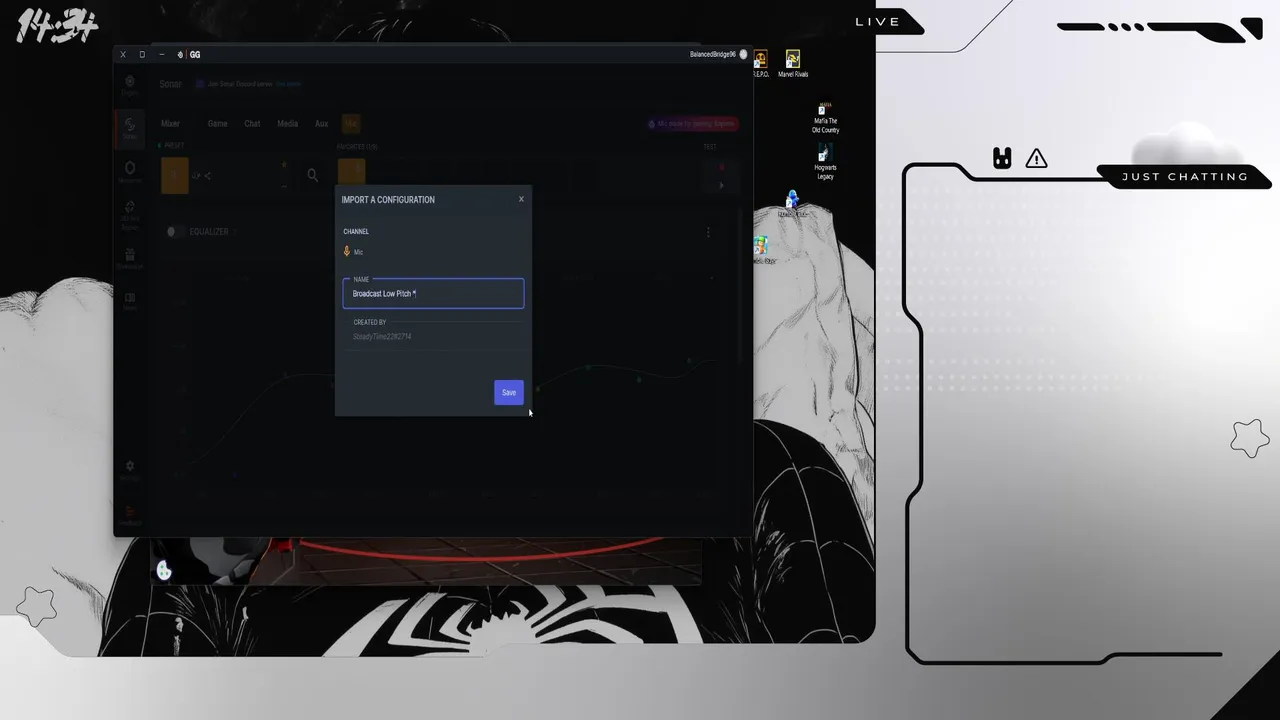
Task: Click the play test button
Action: click(x=721, y=185)
